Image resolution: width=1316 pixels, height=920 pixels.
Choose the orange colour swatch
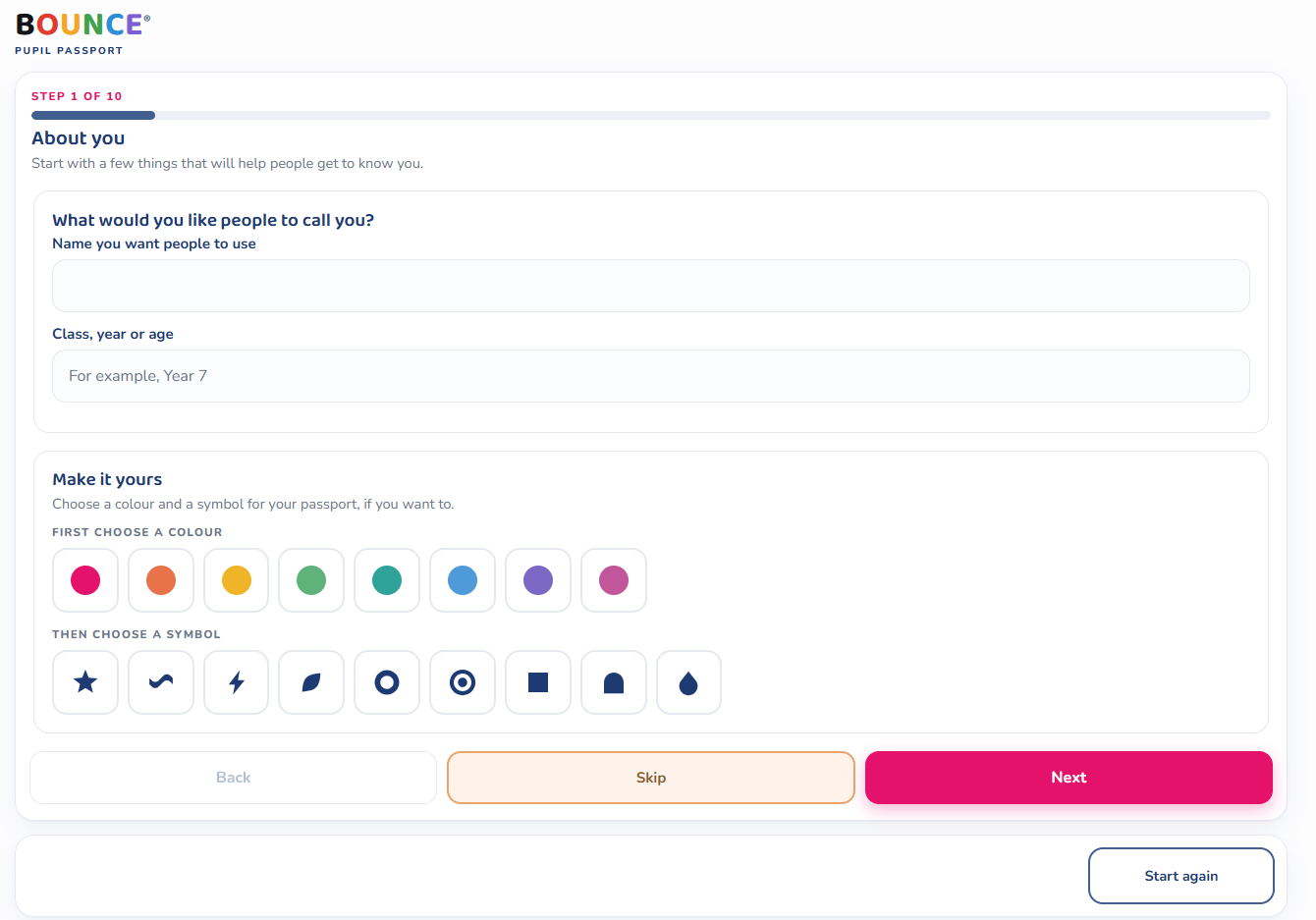tap(161, 580)
